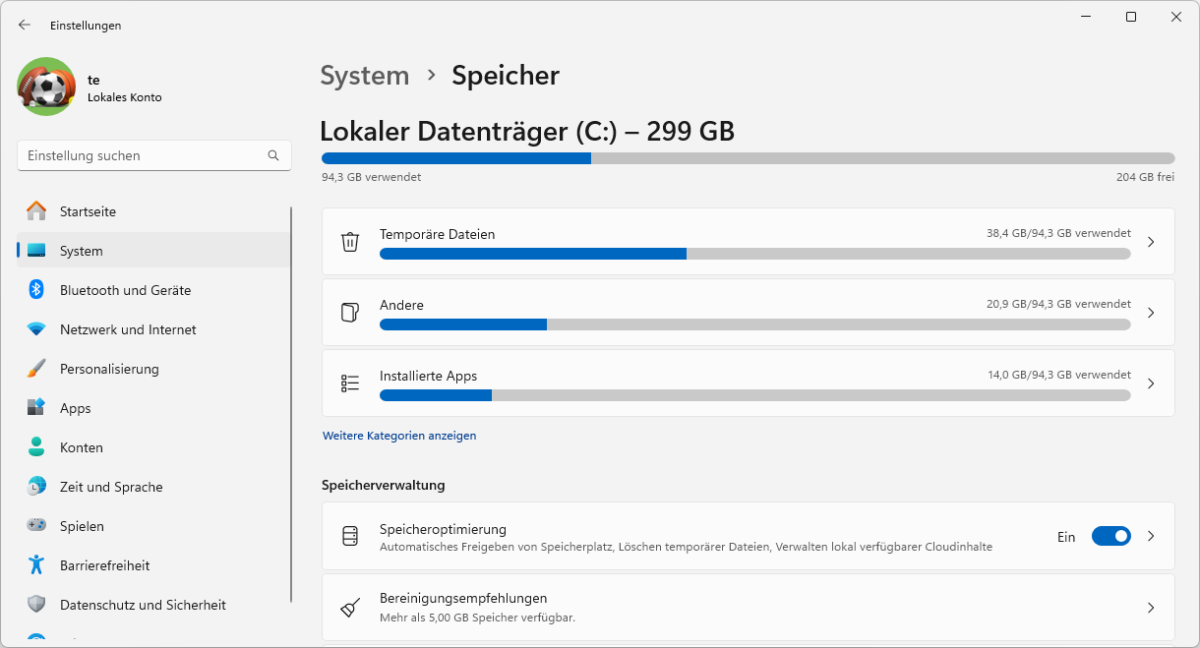Click the drive usage progress bar
Image resolution: width=1200 pixels, height=648 pixels.
coord(746,157)
